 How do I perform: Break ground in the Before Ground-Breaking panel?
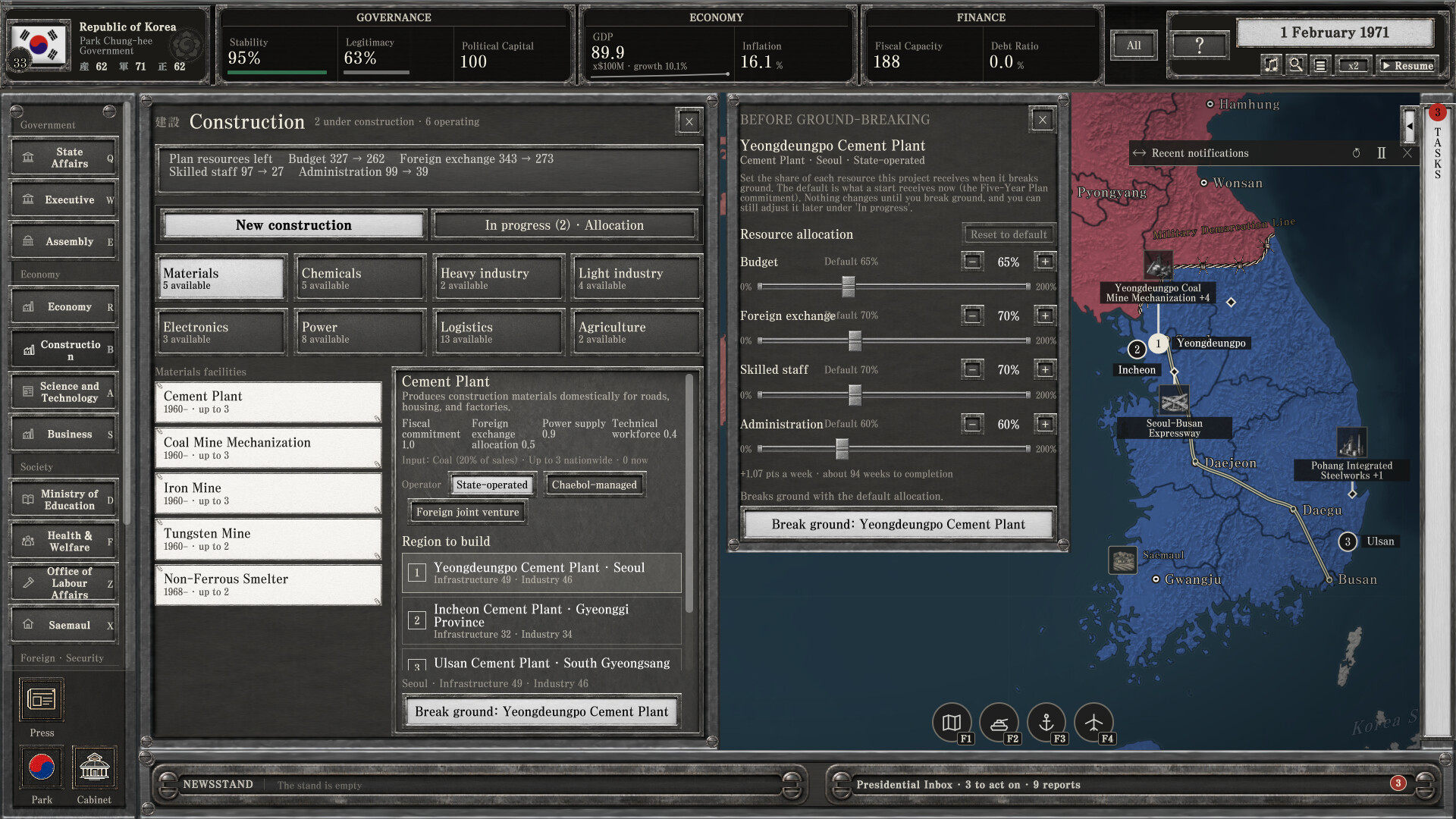point(898,524)
